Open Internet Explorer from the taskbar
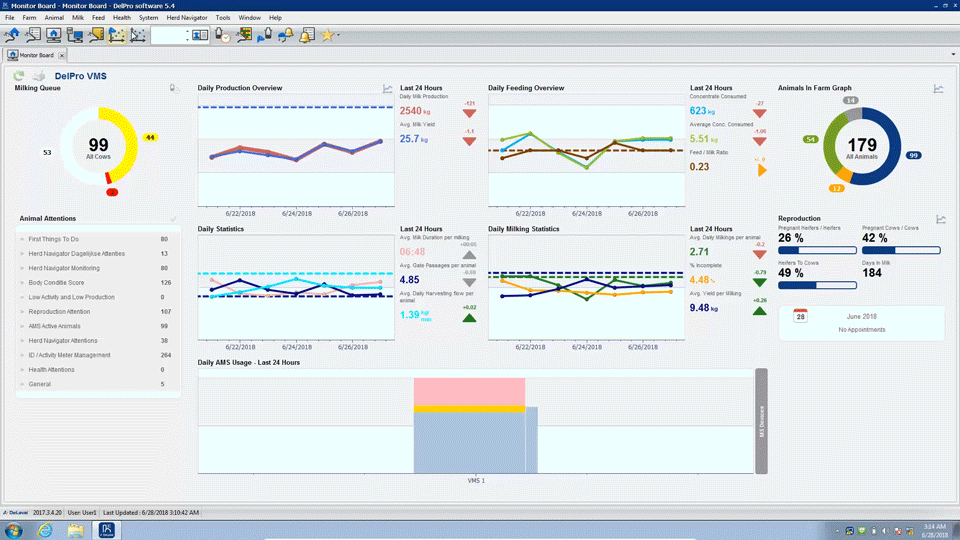The image size is (960, 540). tap(45, 530)
